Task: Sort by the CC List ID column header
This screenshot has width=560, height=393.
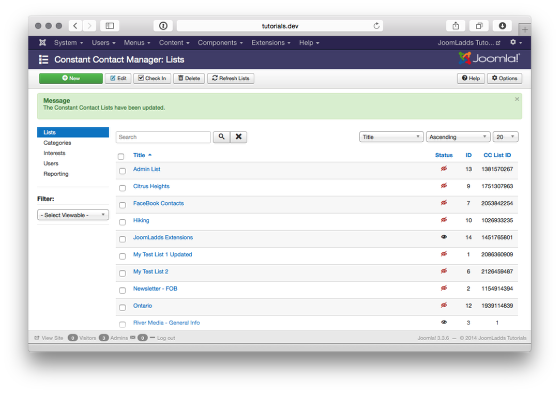Action: point(497,155)
